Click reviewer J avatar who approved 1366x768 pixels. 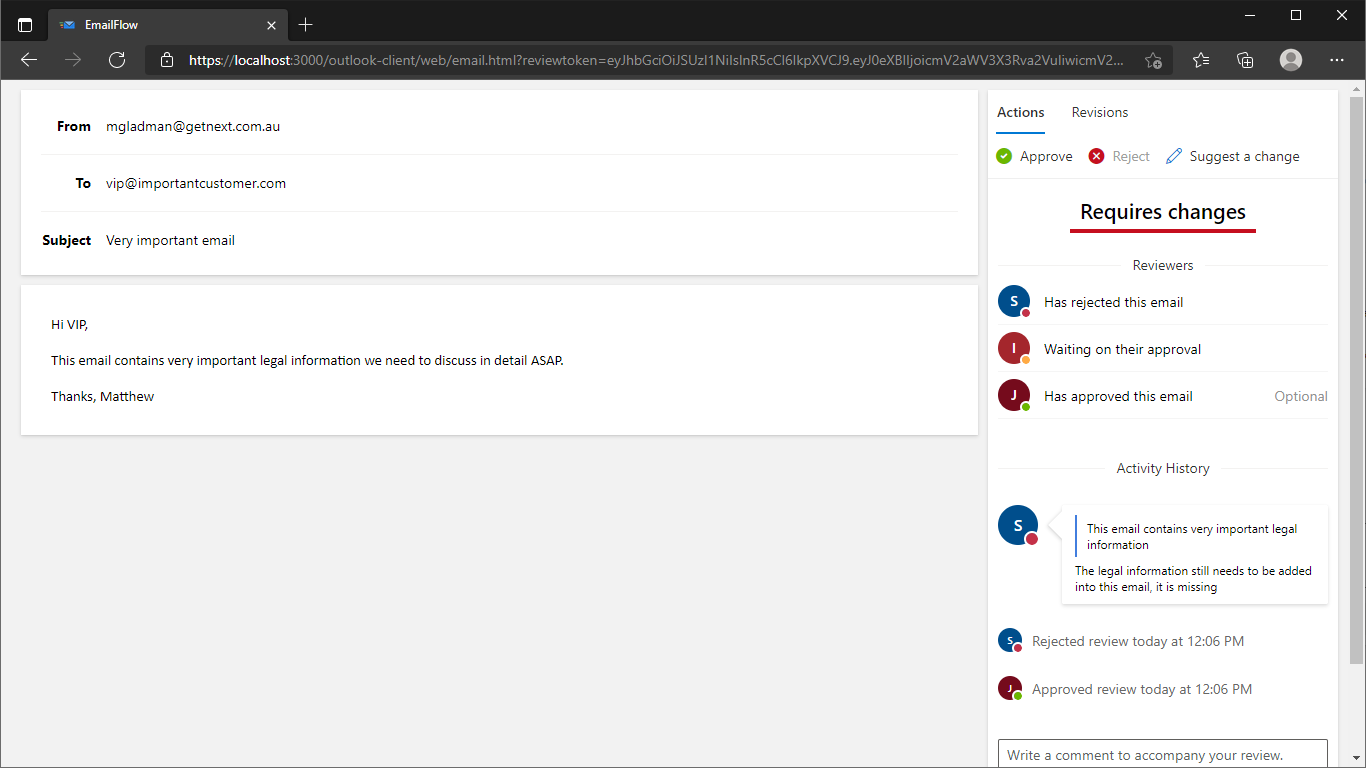pyautogui.click(x=1014, y=396)
